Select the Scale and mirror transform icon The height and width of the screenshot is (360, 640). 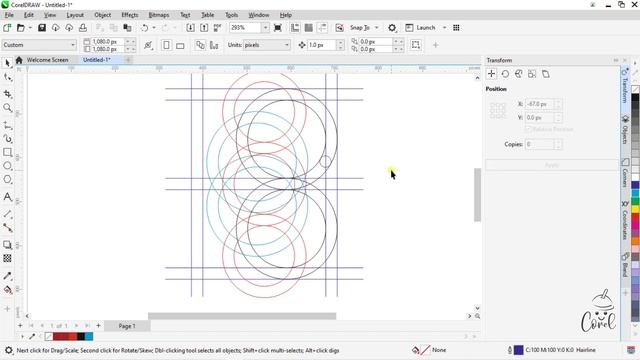[519, 74]
